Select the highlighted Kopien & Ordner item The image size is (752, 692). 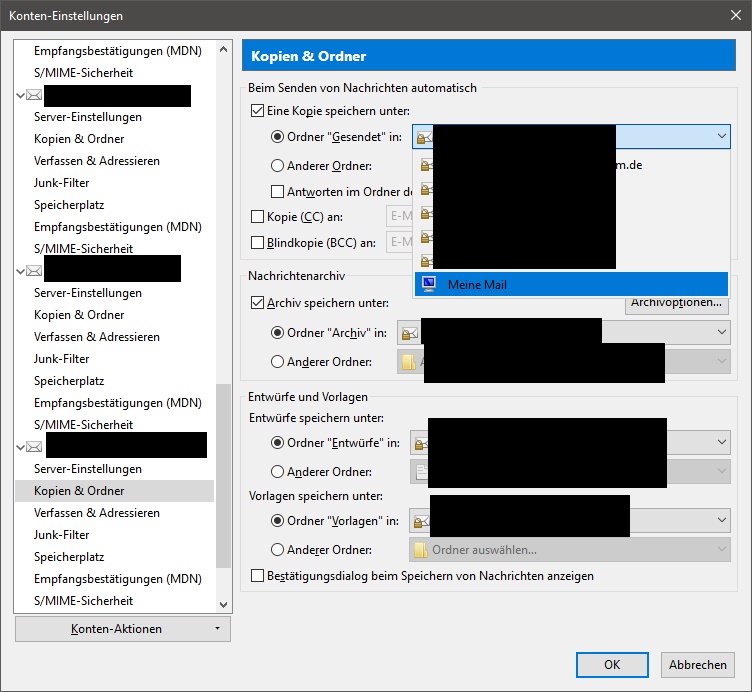(114, 491)
